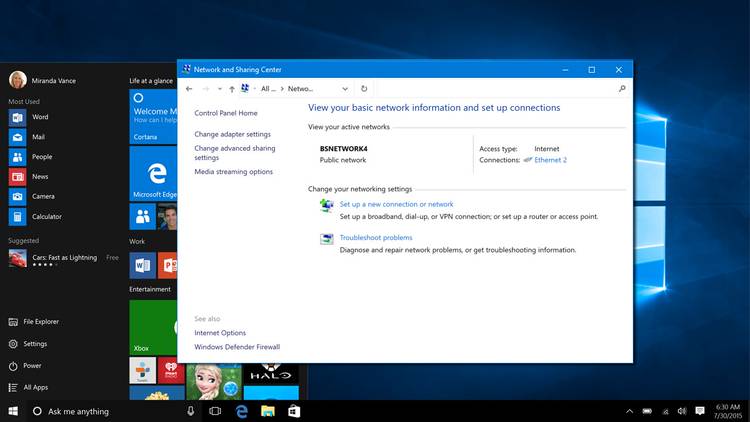
Task: Click Set up a new connection or network
Action: 396,204
